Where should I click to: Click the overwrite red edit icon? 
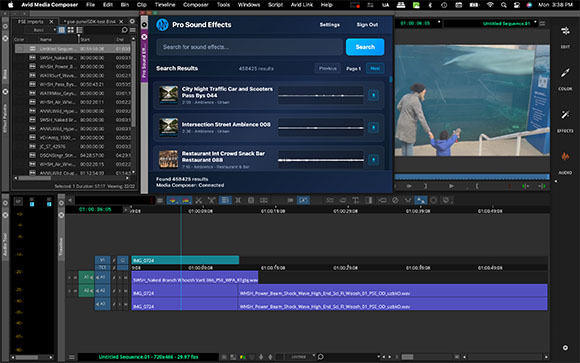click(x=185, y=200)
